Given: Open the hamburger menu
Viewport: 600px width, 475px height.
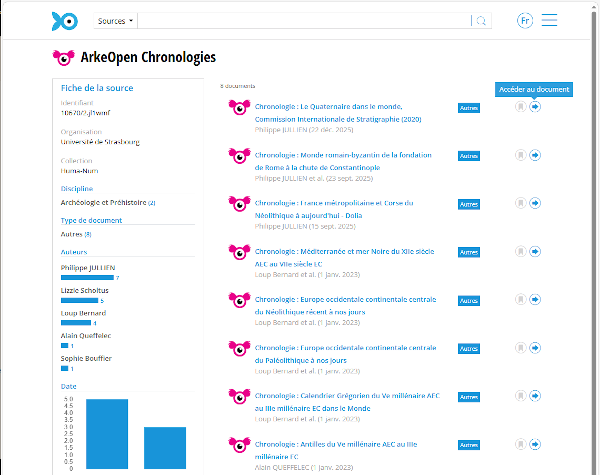Looking at the screenshot, I should tap(549, 20).
